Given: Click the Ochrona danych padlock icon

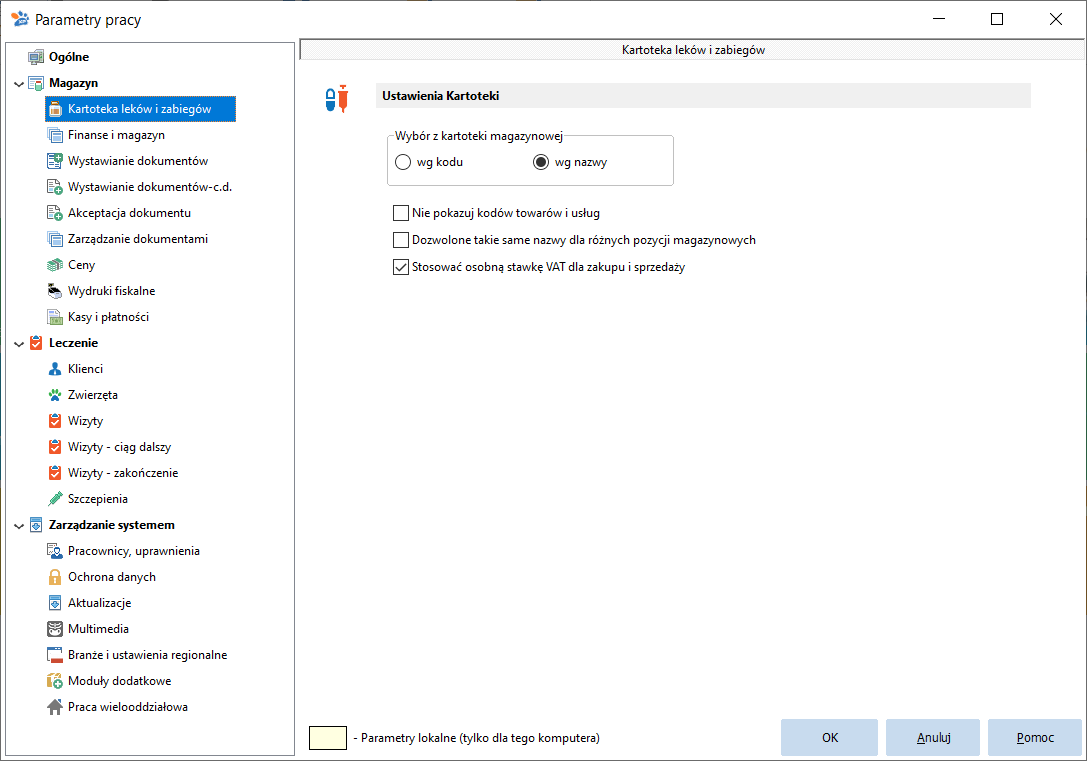Looking at the screenshot, I should 55,577.
